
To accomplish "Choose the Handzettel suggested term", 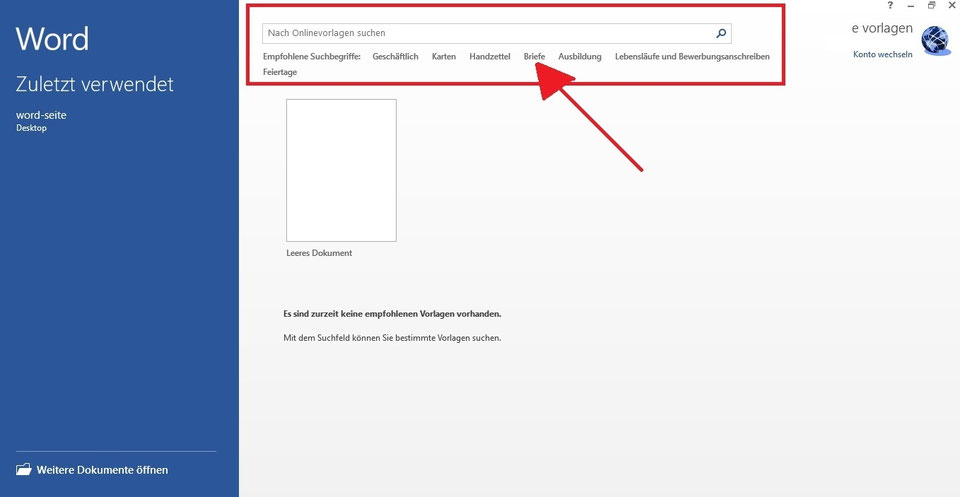I will (x=490, y=56).
